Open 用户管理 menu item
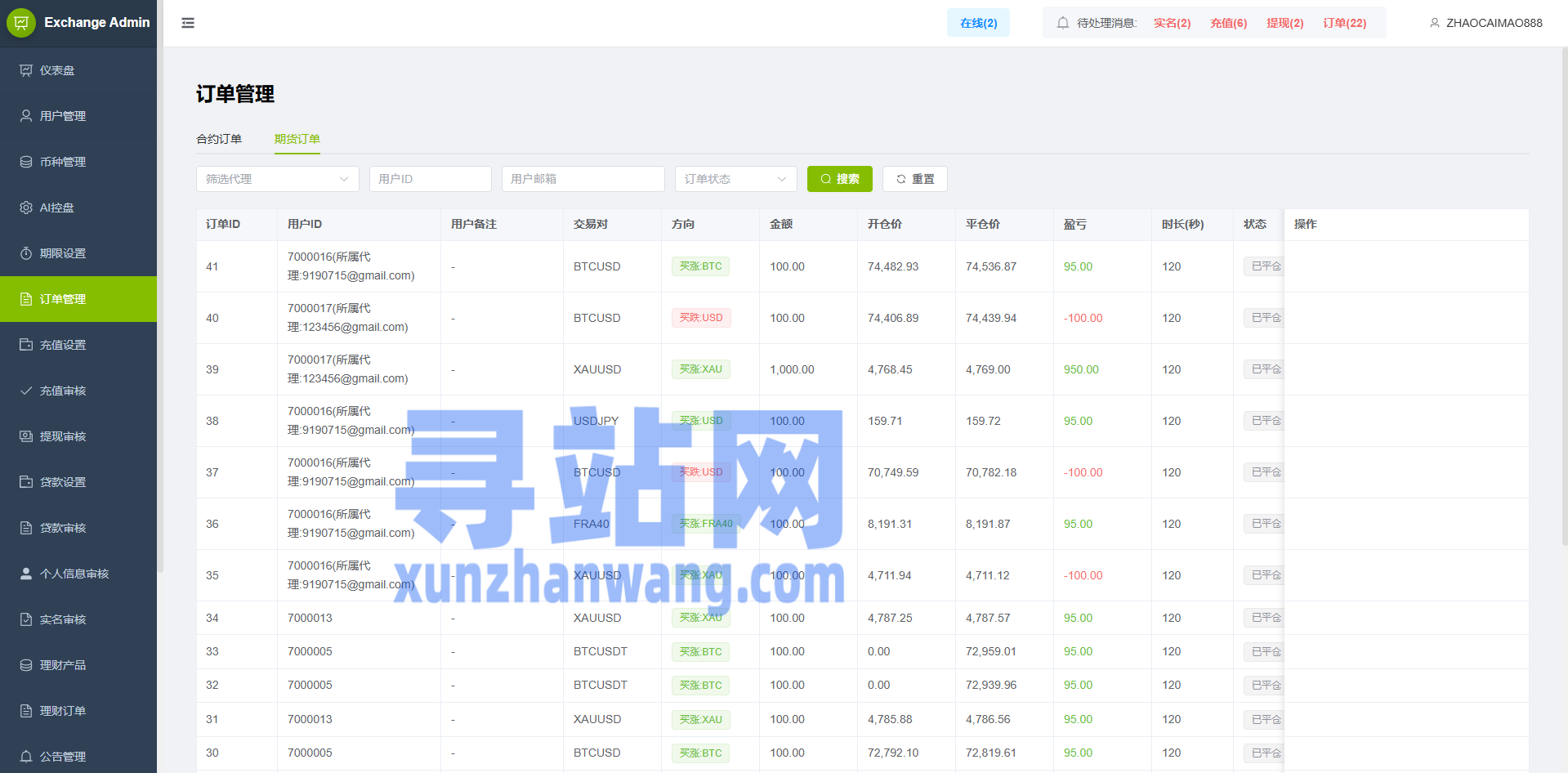Viewport: 1568px width, 773px height. tap(78, 116)
